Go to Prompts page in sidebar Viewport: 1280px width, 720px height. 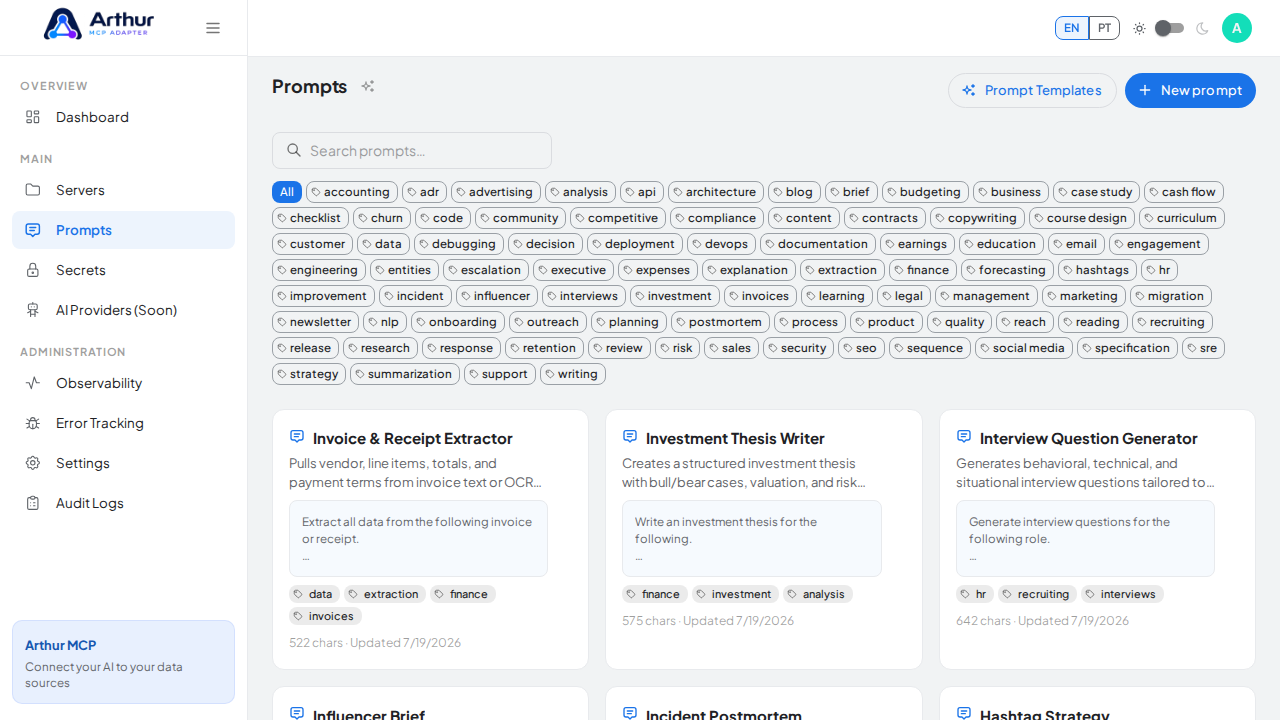[123, 230]
